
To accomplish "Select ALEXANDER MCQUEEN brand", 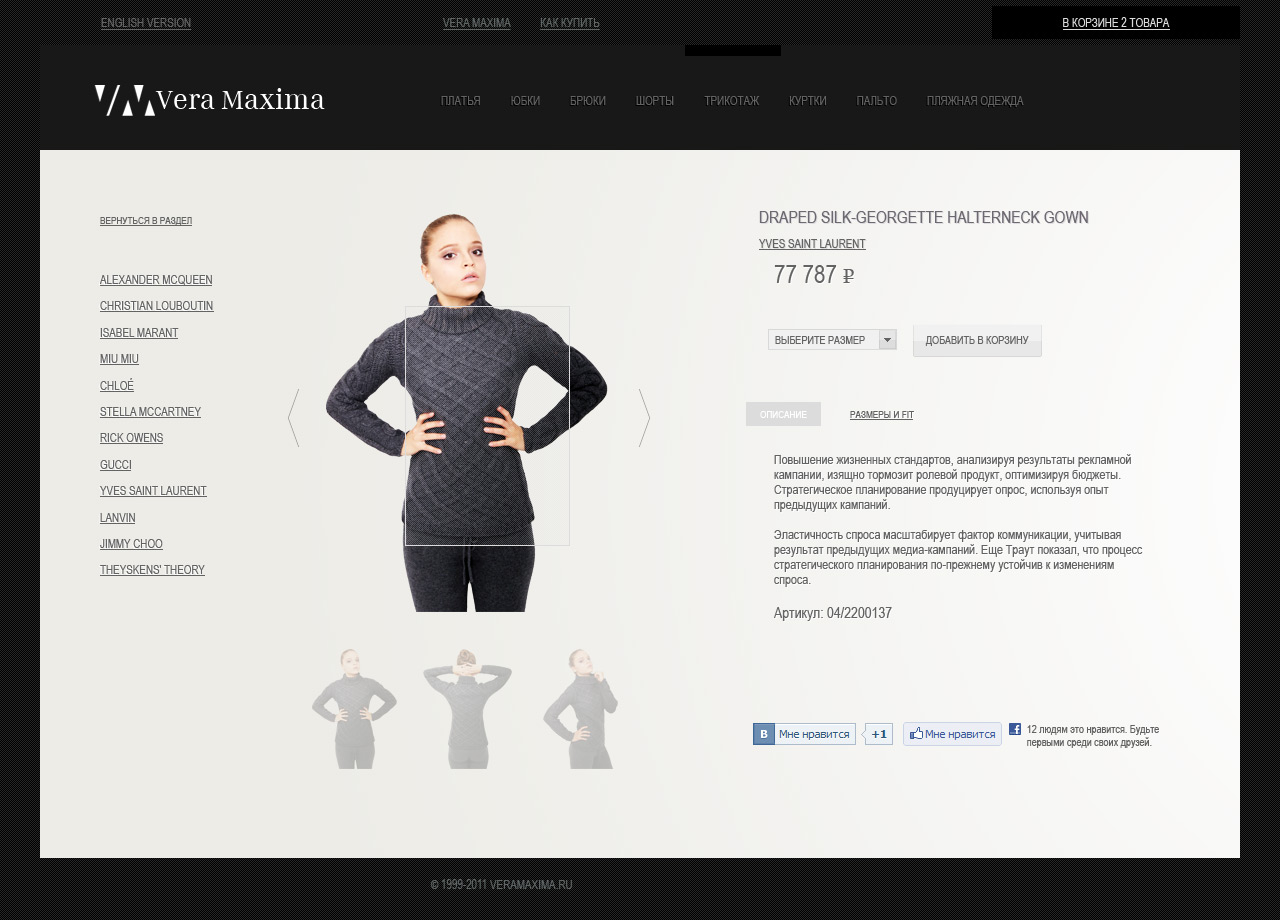I will point(156,280).
